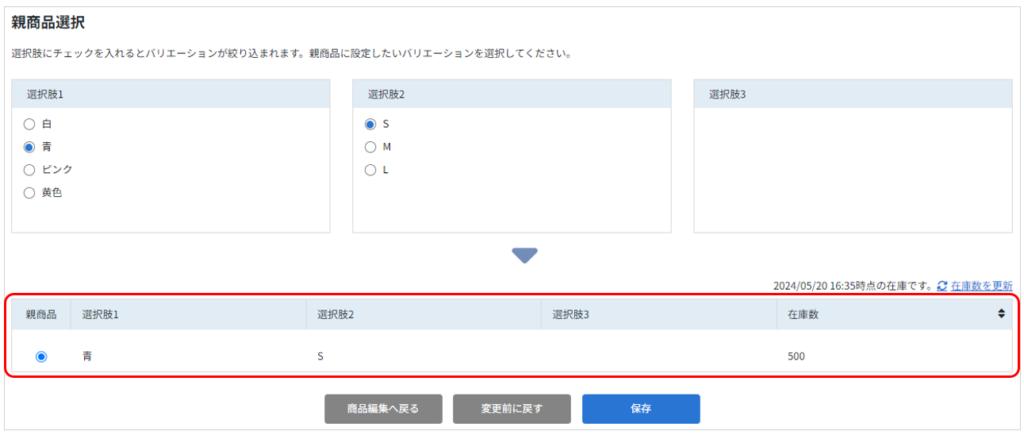Screen dimensions: 1024x435
Task: Select size L in 選択肢2
Action: 370,170
